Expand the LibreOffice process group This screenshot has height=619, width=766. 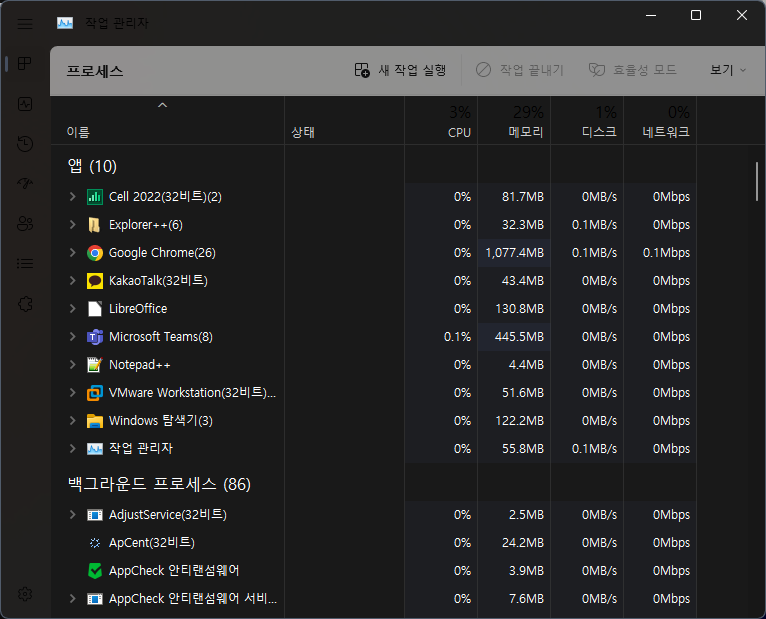[x=72, y=308]
